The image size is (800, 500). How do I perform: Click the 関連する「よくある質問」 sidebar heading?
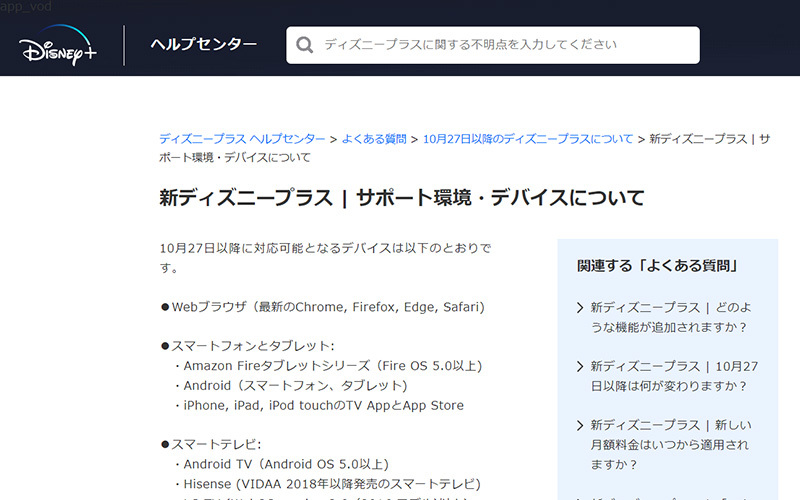(657, 266)
